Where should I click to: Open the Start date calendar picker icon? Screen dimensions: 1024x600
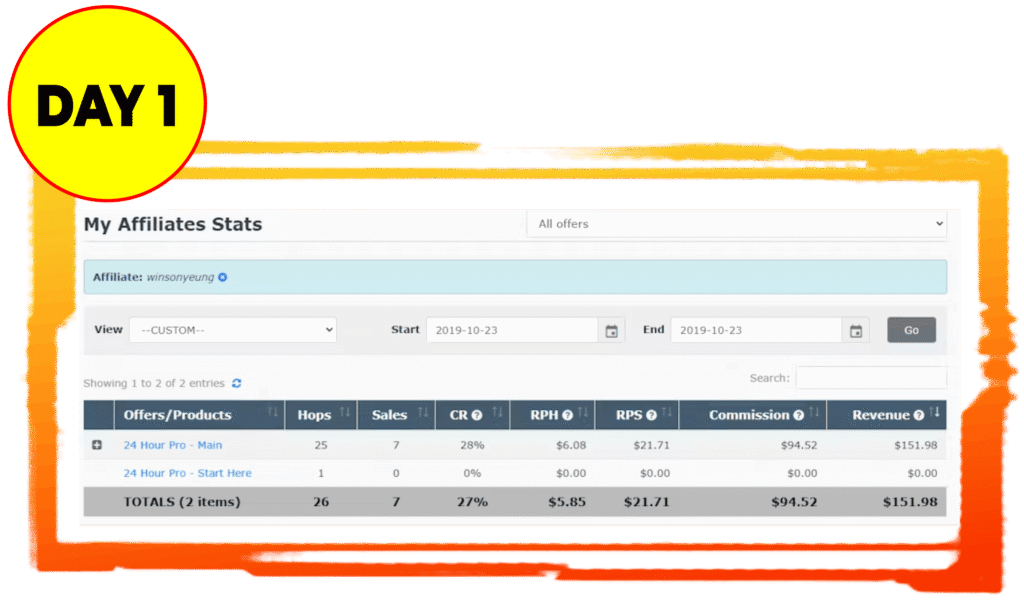[x=611, y=330]
